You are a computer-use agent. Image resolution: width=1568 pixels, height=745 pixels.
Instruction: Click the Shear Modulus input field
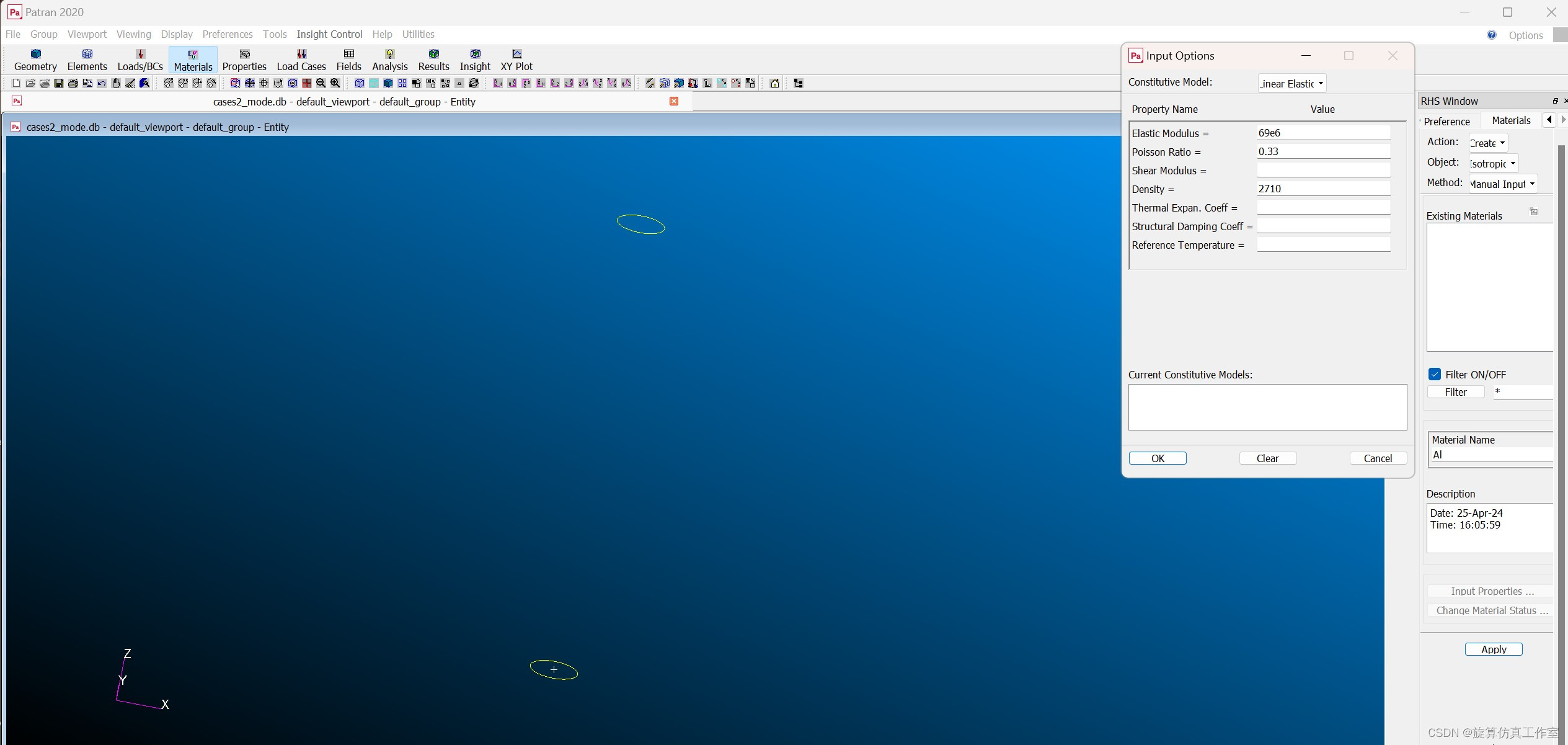click(x=1323, y=170)
